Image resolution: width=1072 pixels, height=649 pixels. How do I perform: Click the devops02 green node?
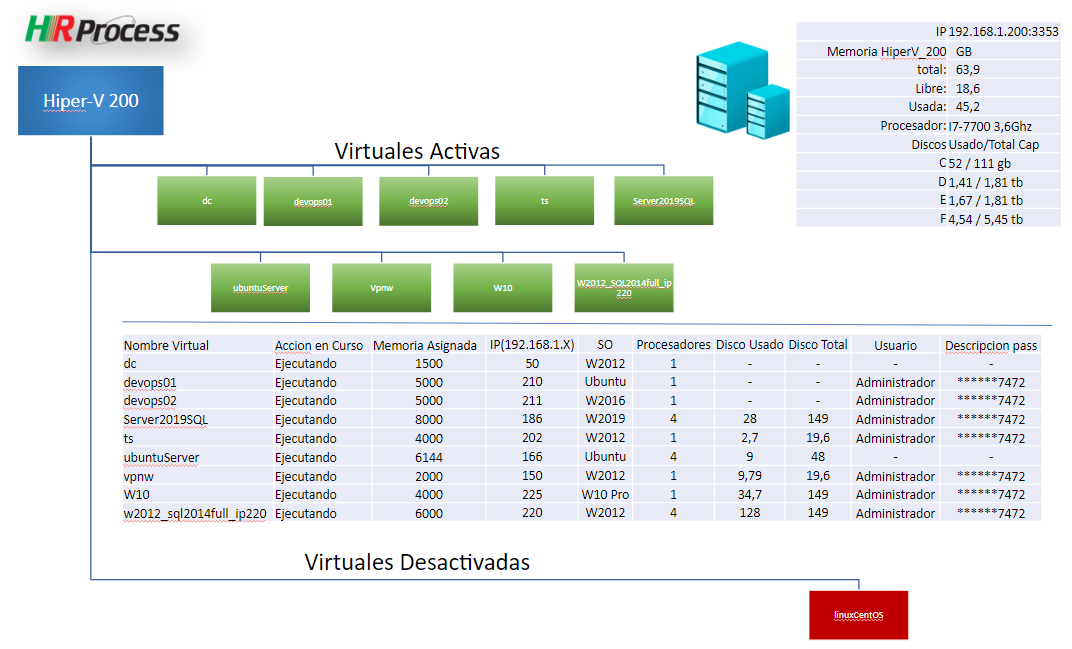(428, 201)
